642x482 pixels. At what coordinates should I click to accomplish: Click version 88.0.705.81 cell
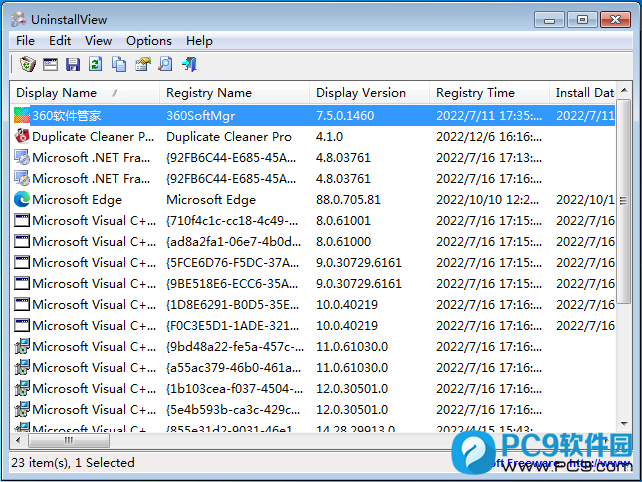(348, 200)
